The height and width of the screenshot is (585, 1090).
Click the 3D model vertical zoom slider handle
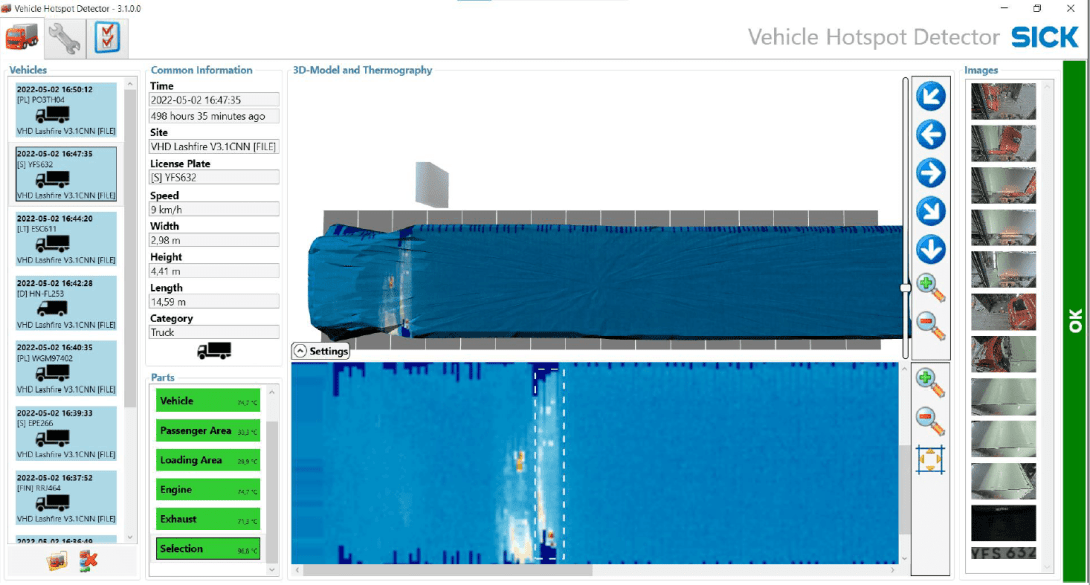tap(905, 288)
